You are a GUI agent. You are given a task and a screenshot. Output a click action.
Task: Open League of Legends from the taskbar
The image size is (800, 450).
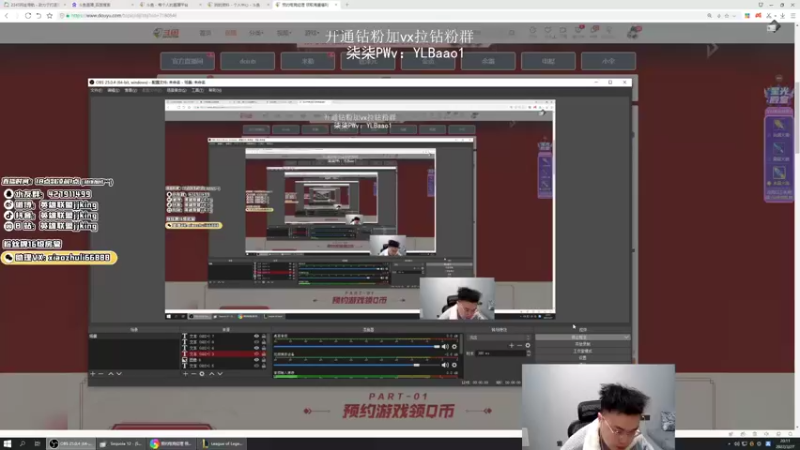click(x=222, y=444)
